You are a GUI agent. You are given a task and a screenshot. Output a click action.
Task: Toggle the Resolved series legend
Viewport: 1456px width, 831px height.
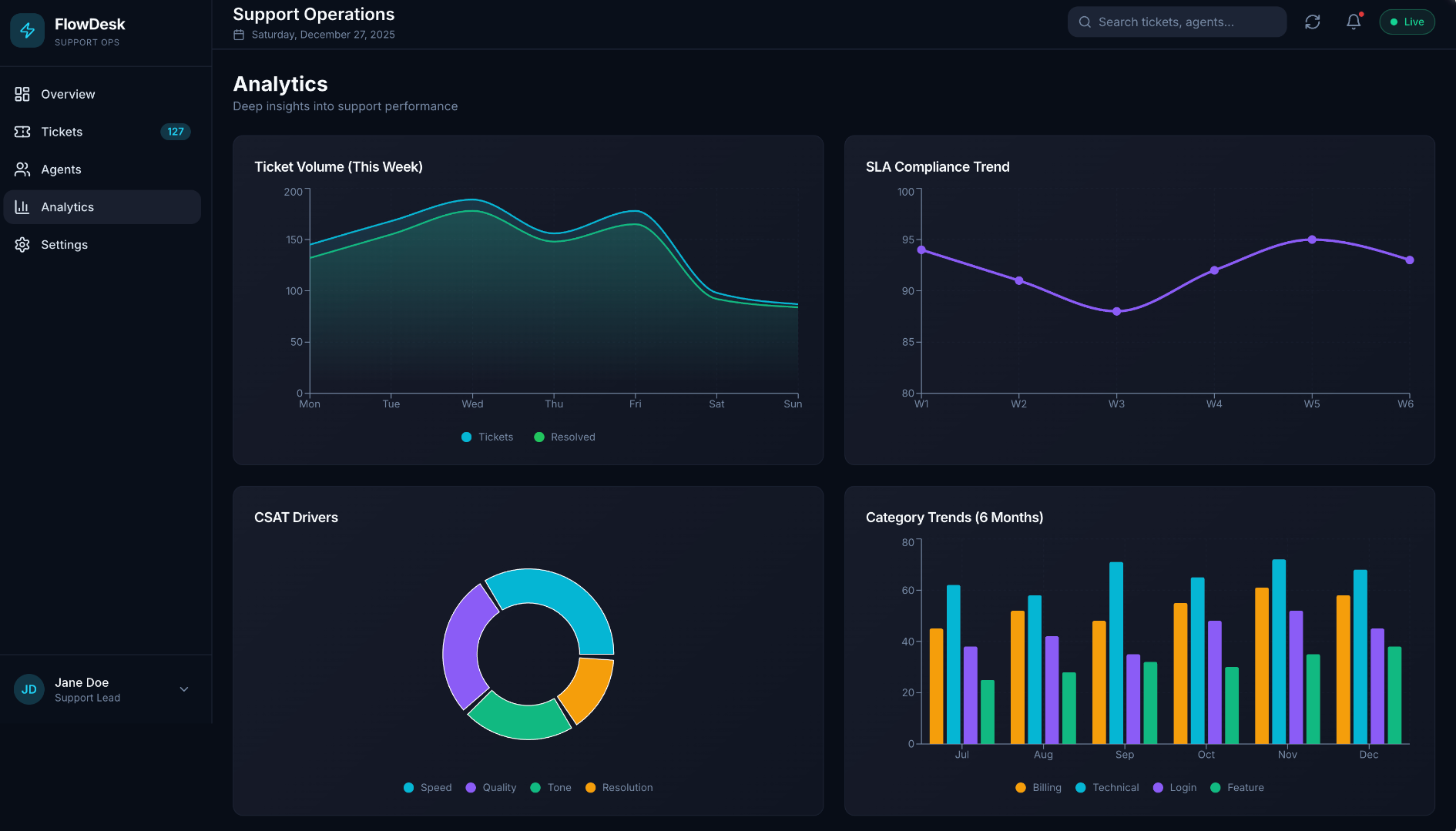tap(565, 437)
